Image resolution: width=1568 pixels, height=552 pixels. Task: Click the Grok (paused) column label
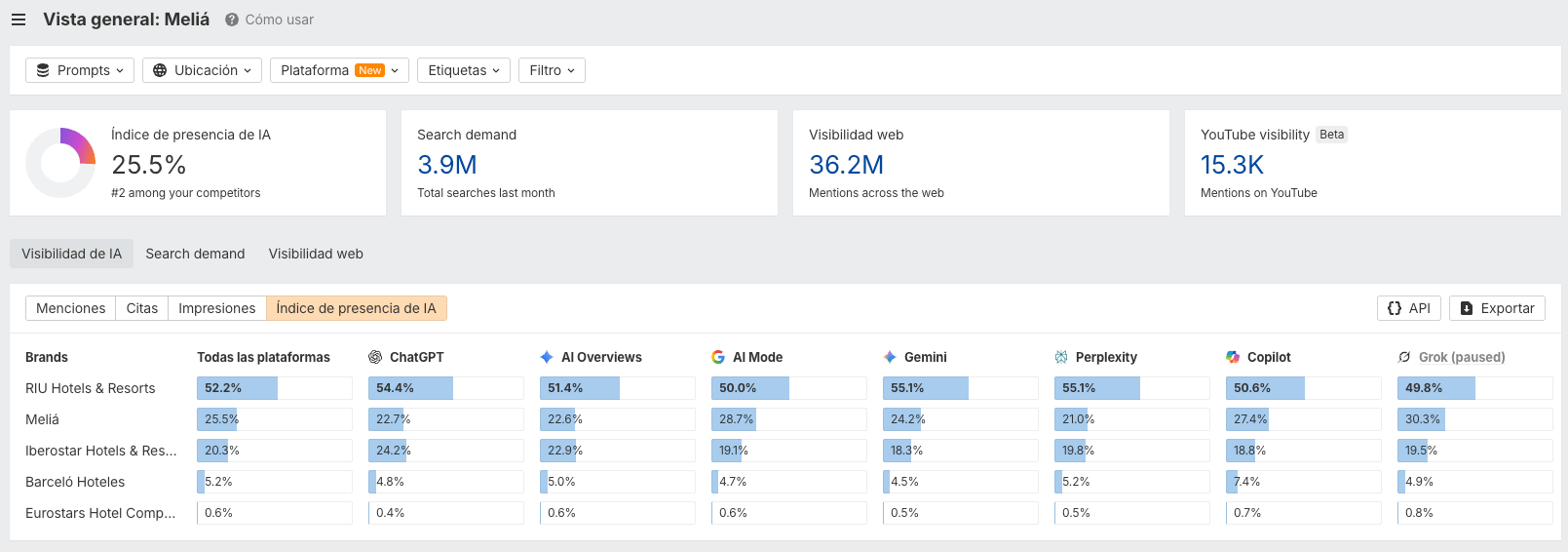[x=1462, y=357]
